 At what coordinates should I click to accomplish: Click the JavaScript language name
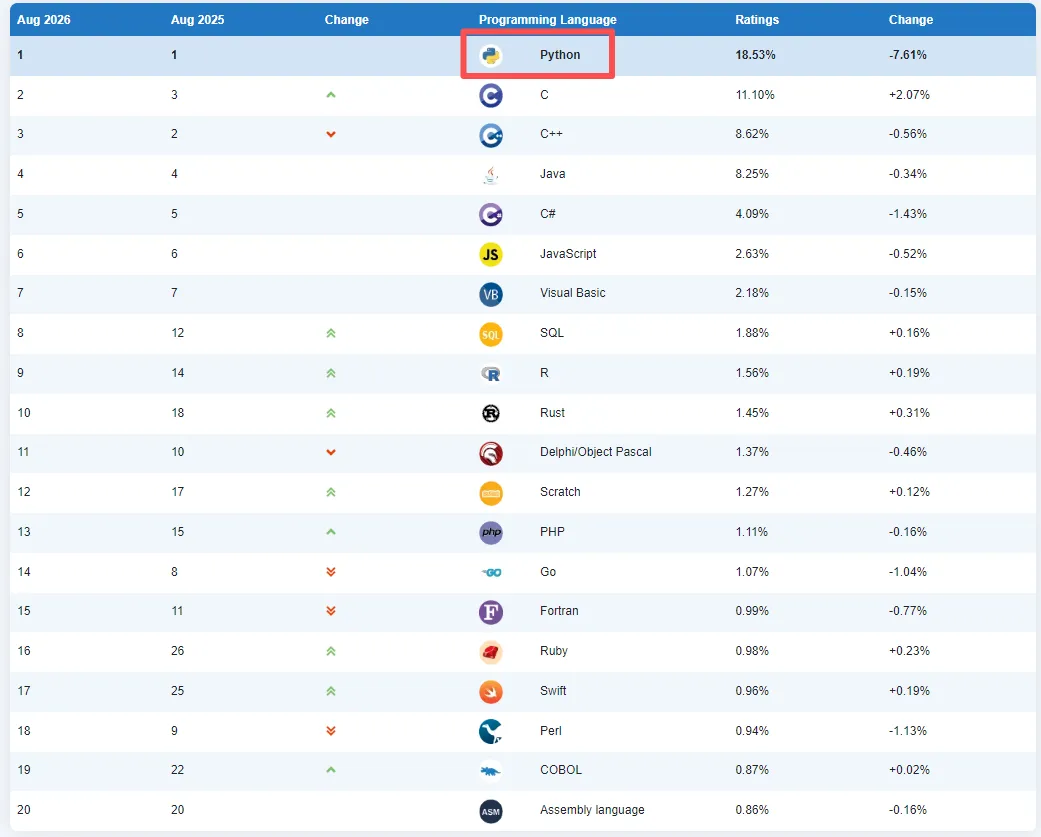568,254
